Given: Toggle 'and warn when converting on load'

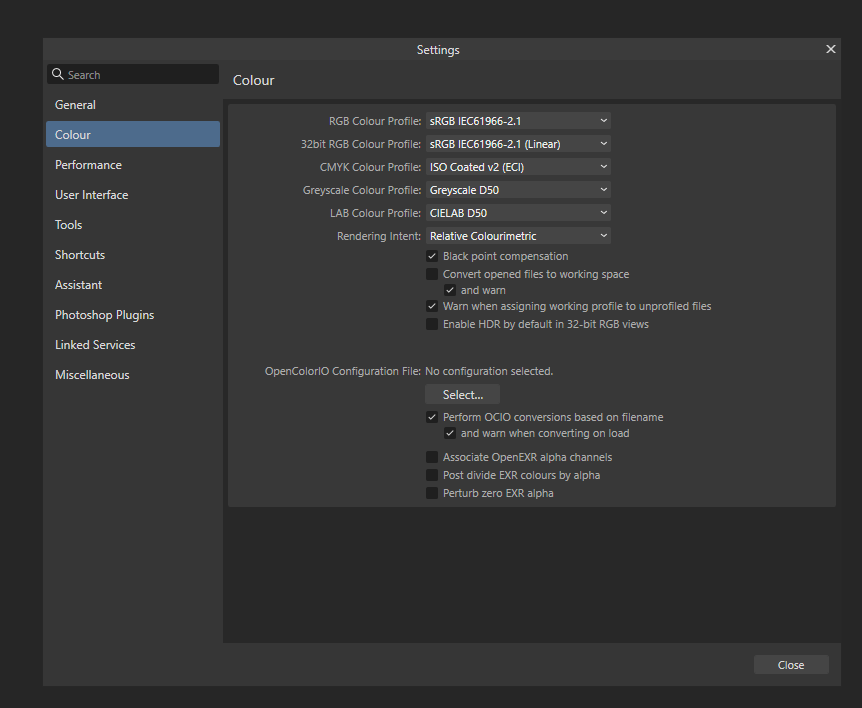Looking at the screenshot, I should [450, 433].
